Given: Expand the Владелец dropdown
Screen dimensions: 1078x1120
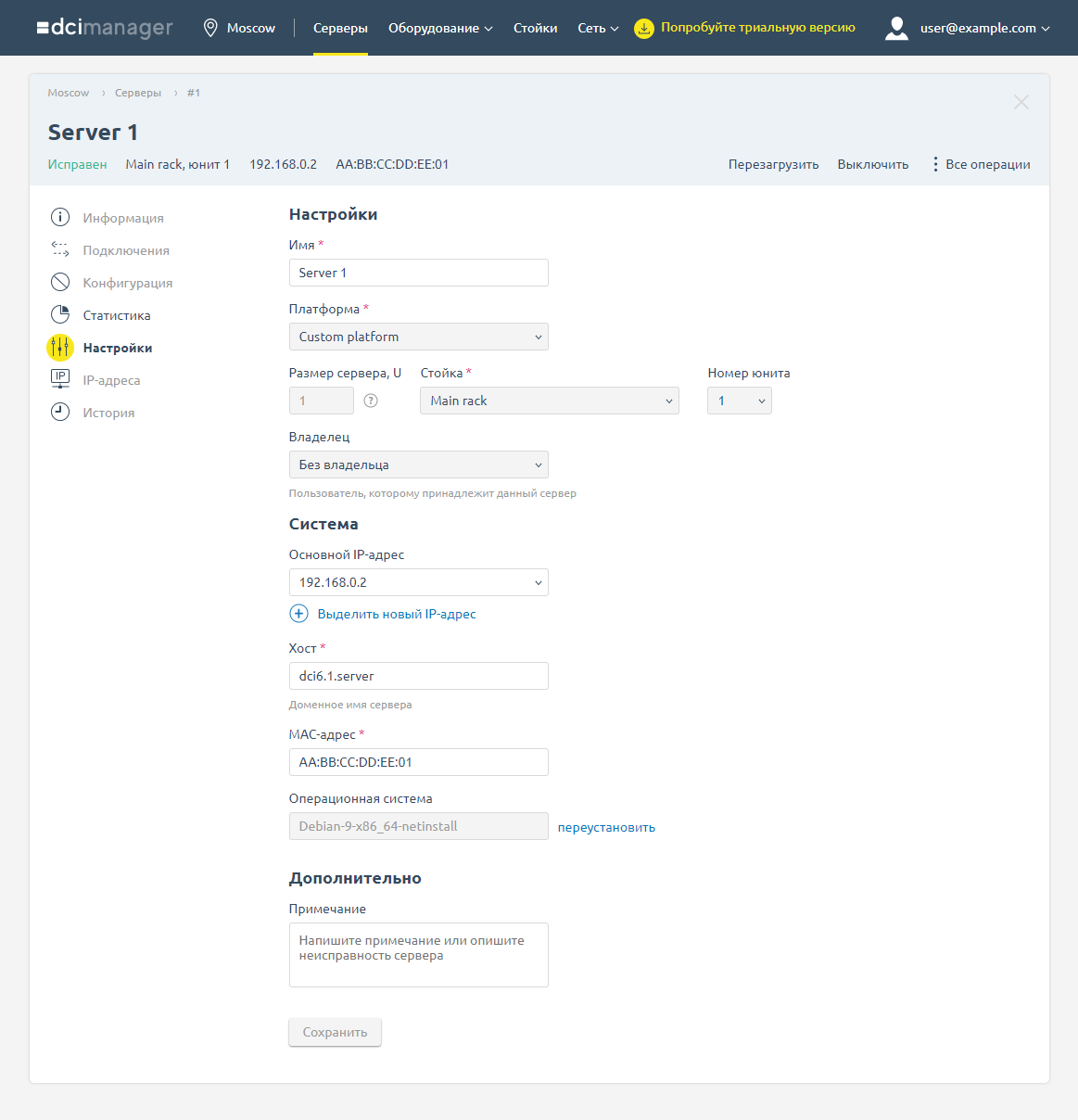Looking at the screenshot, I should click(x=418, y=464).
